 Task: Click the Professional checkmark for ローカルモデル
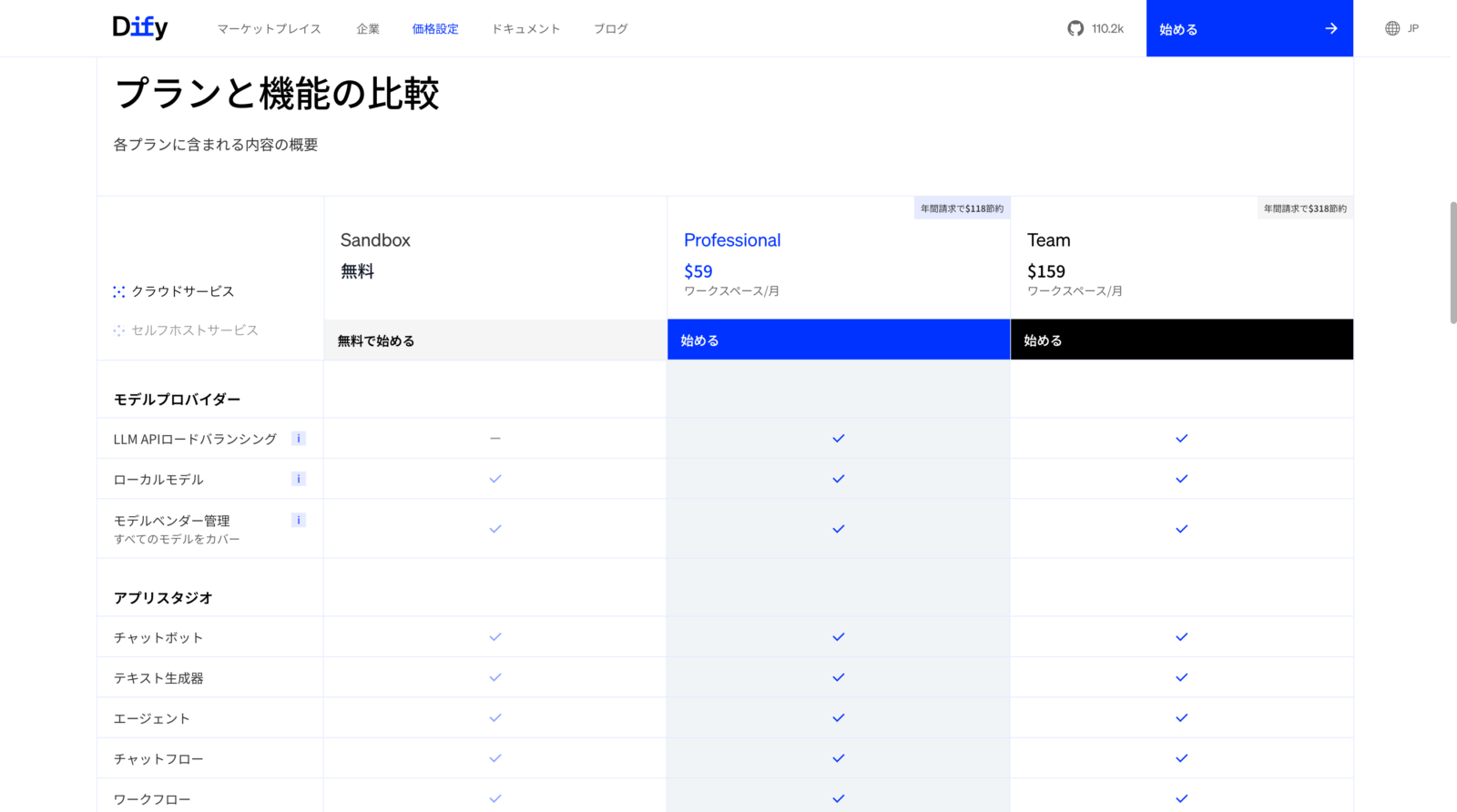pos(839,479)
